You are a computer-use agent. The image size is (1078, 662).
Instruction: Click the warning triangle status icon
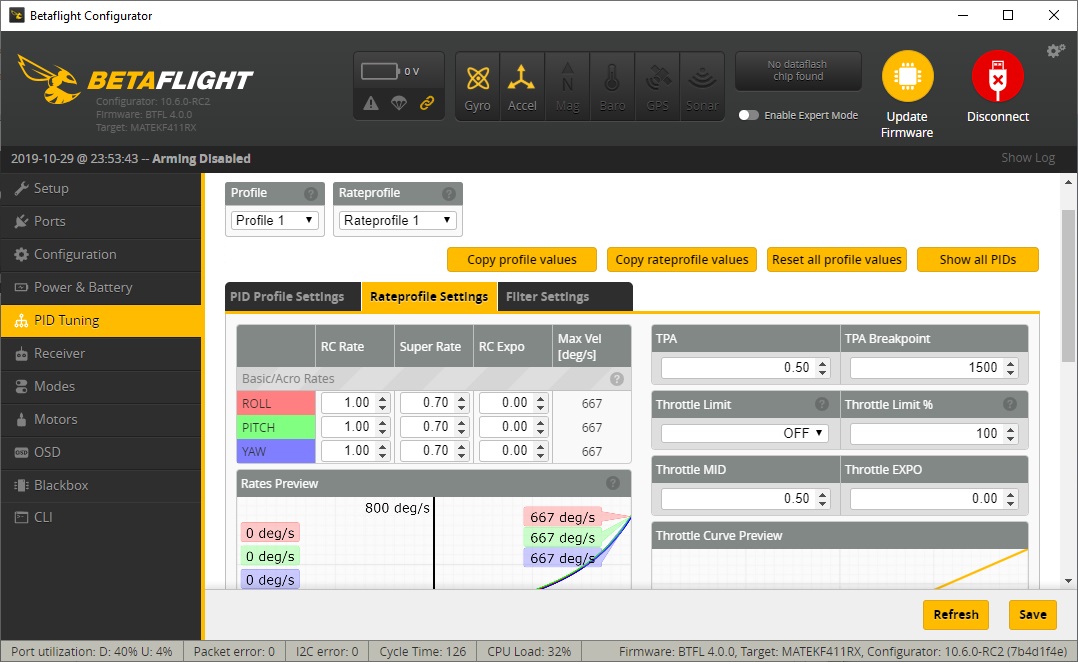[x=371, y=103]
